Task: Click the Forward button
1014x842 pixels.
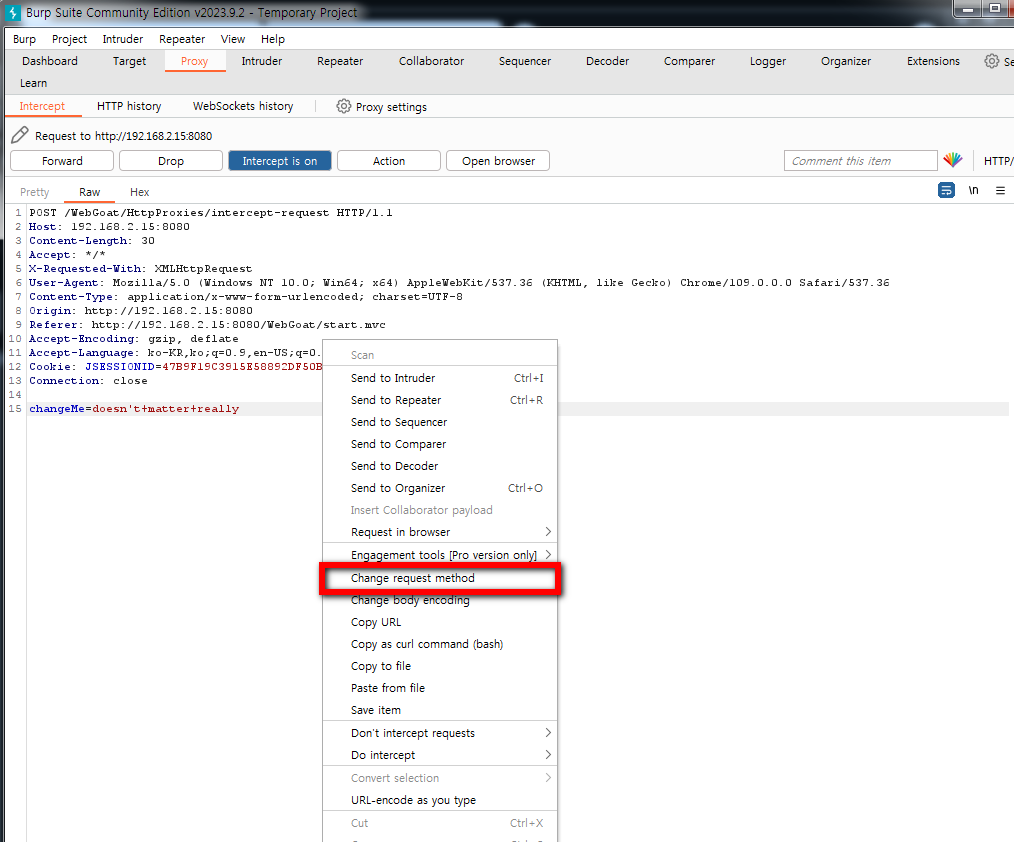Action: click(x=62, y=161)
